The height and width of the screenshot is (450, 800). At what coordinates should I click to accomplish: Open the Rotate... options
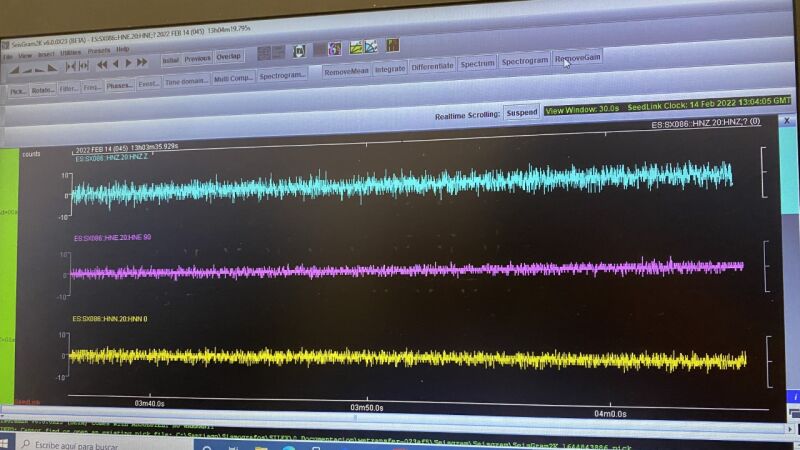(x=43, y=88)
